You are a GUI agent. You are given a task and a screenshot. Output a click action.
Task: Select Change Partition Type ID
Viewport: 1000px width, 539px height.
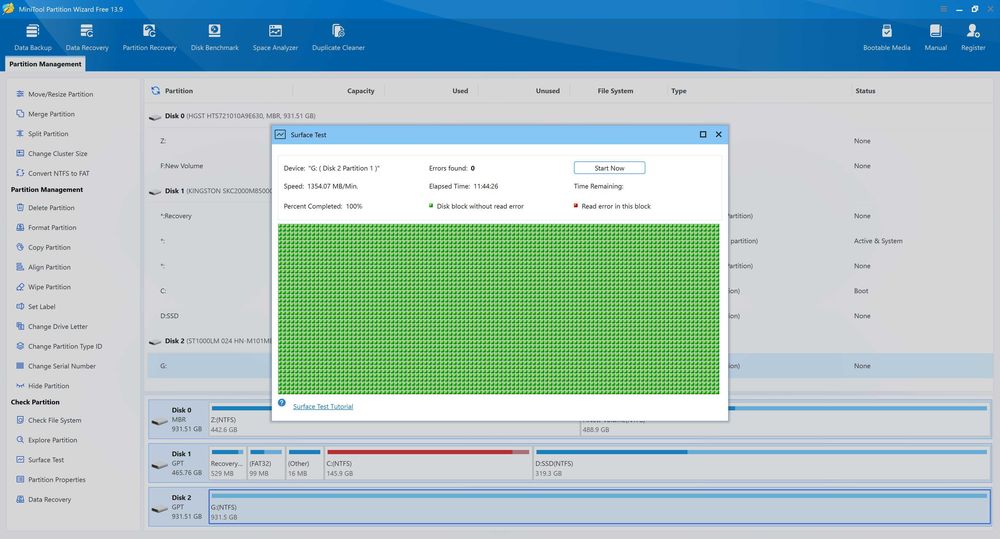[x=59, y=346]
